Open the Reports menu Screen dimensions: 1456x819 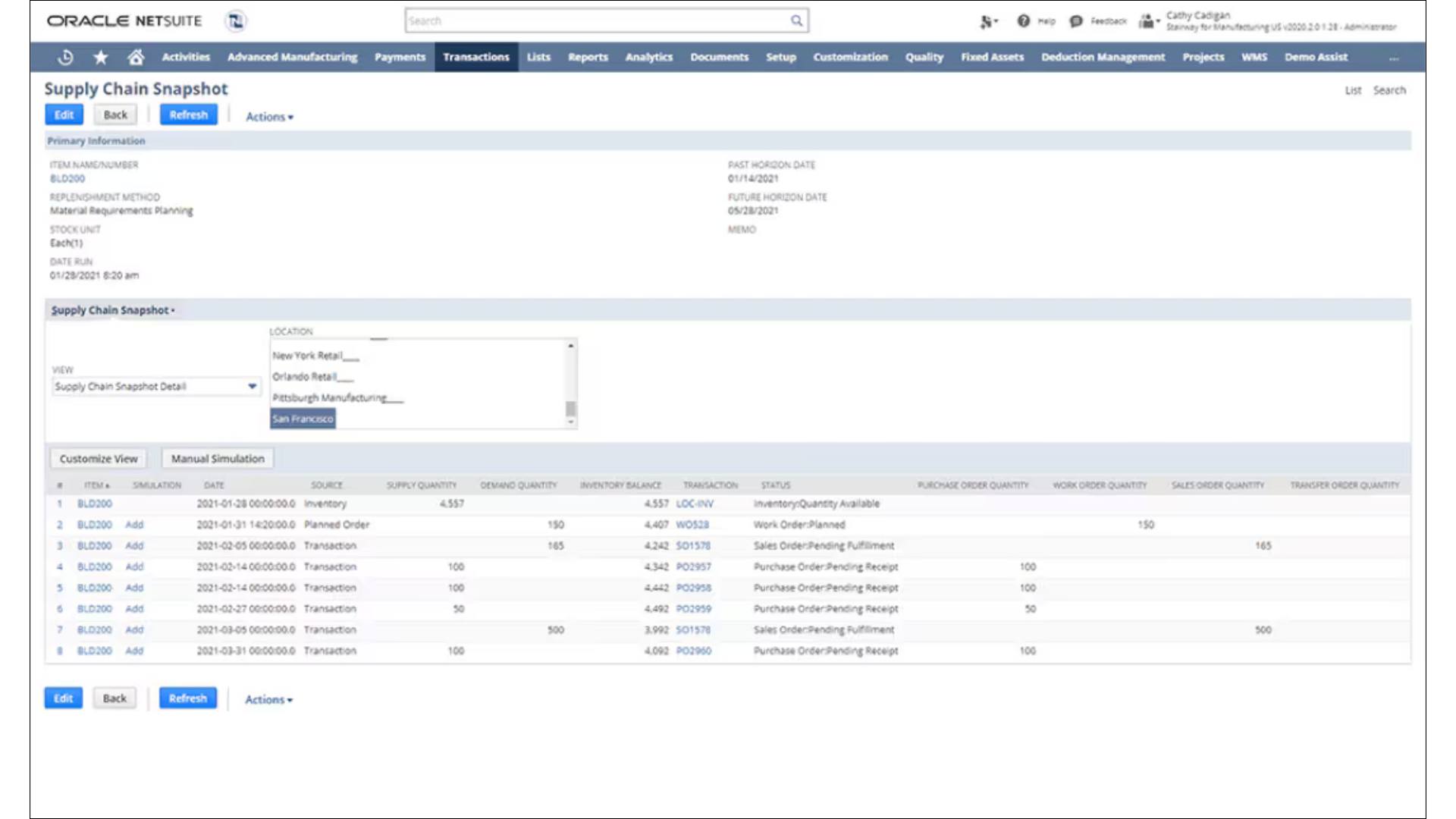(588, 57)
